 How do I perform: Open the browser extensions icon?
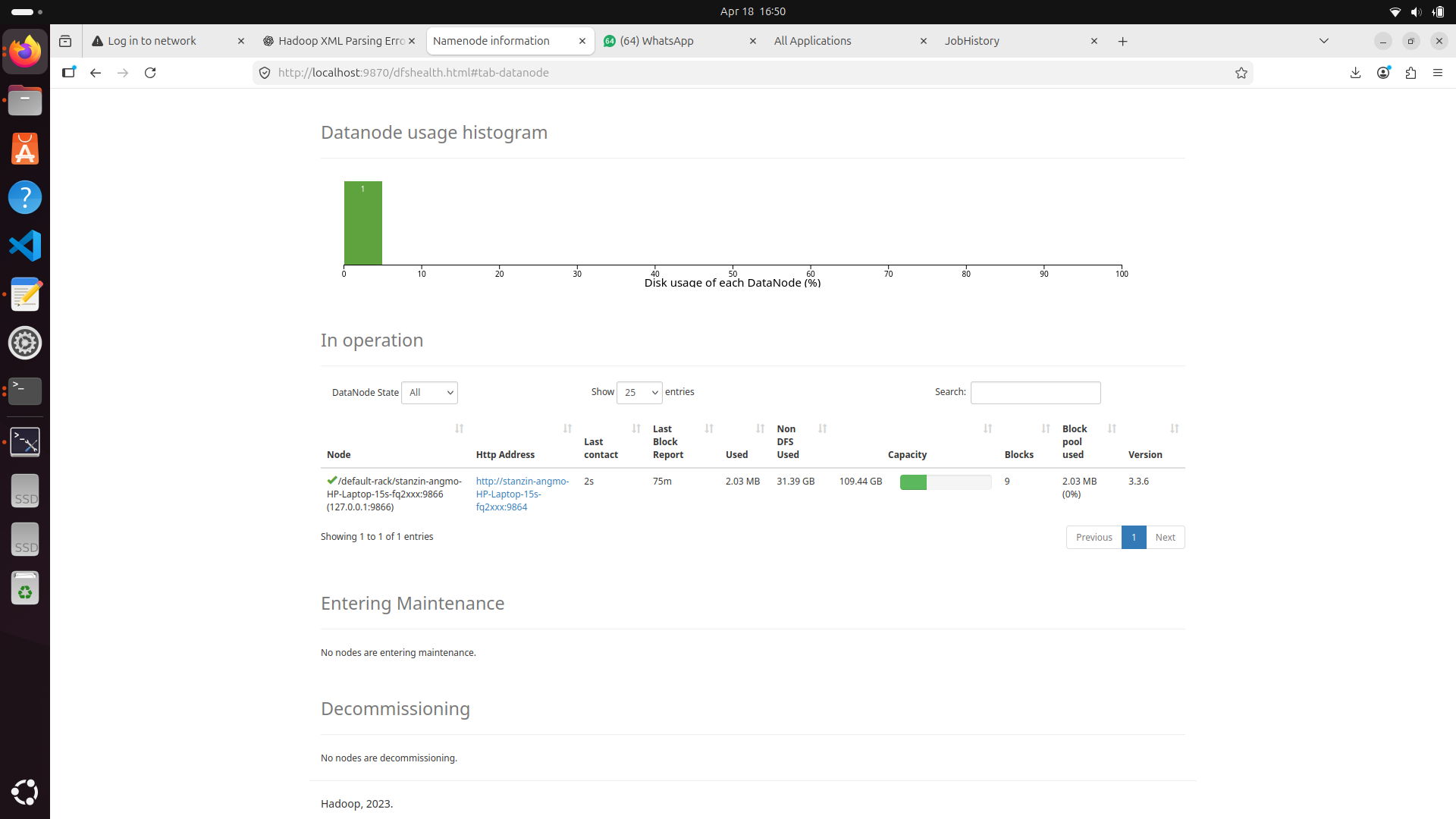pyautogui.click(x=1410, y=72)
